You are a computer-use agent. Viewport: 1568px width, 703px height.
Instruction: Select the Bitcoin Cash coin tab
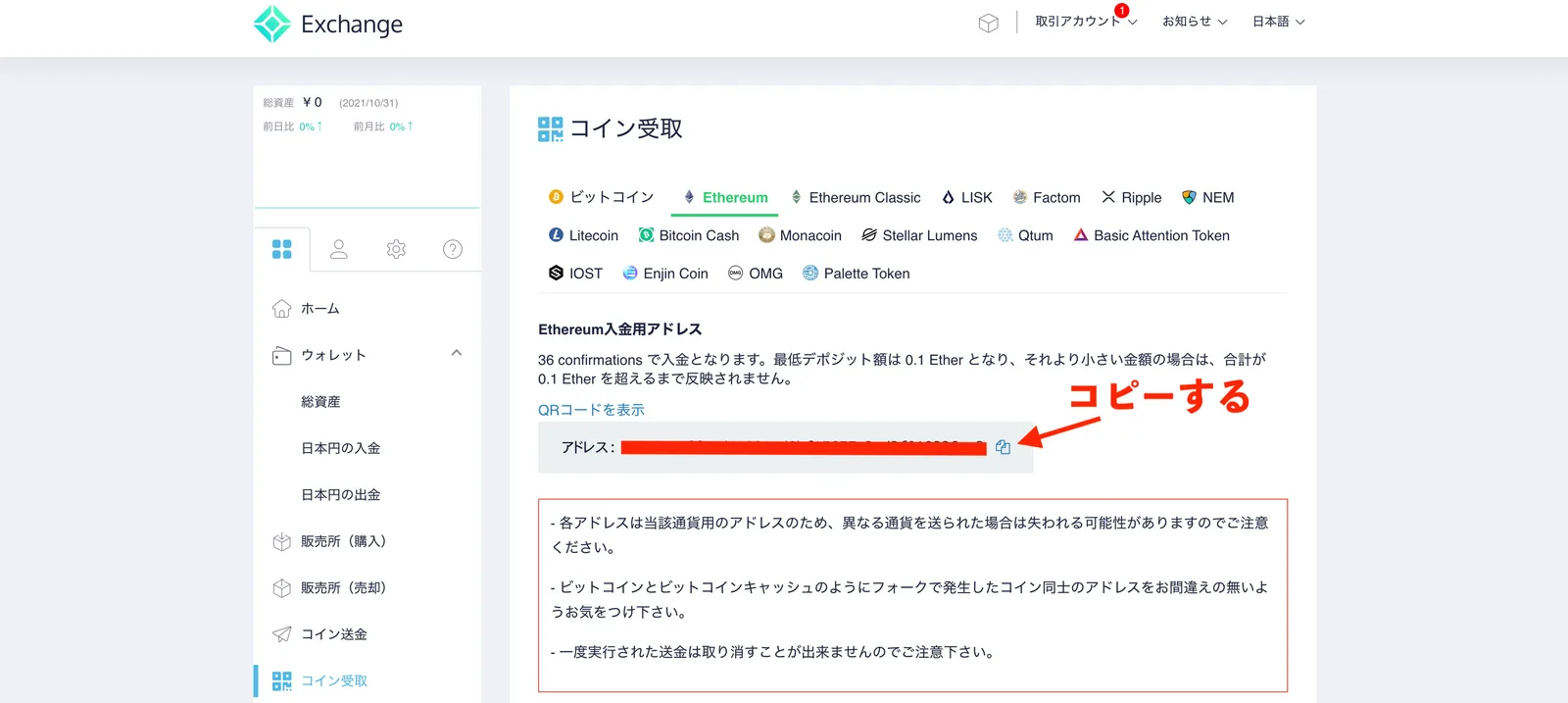[x=689, y=235]
